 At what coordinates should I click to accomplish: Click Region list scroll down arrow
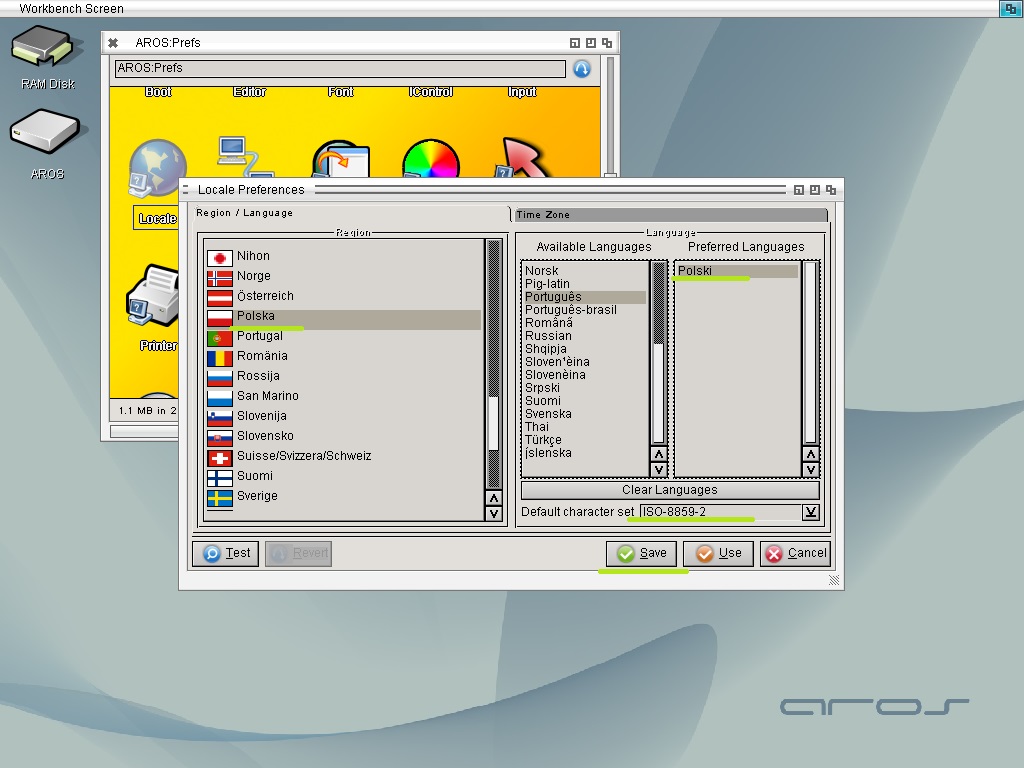click(494, 514)
